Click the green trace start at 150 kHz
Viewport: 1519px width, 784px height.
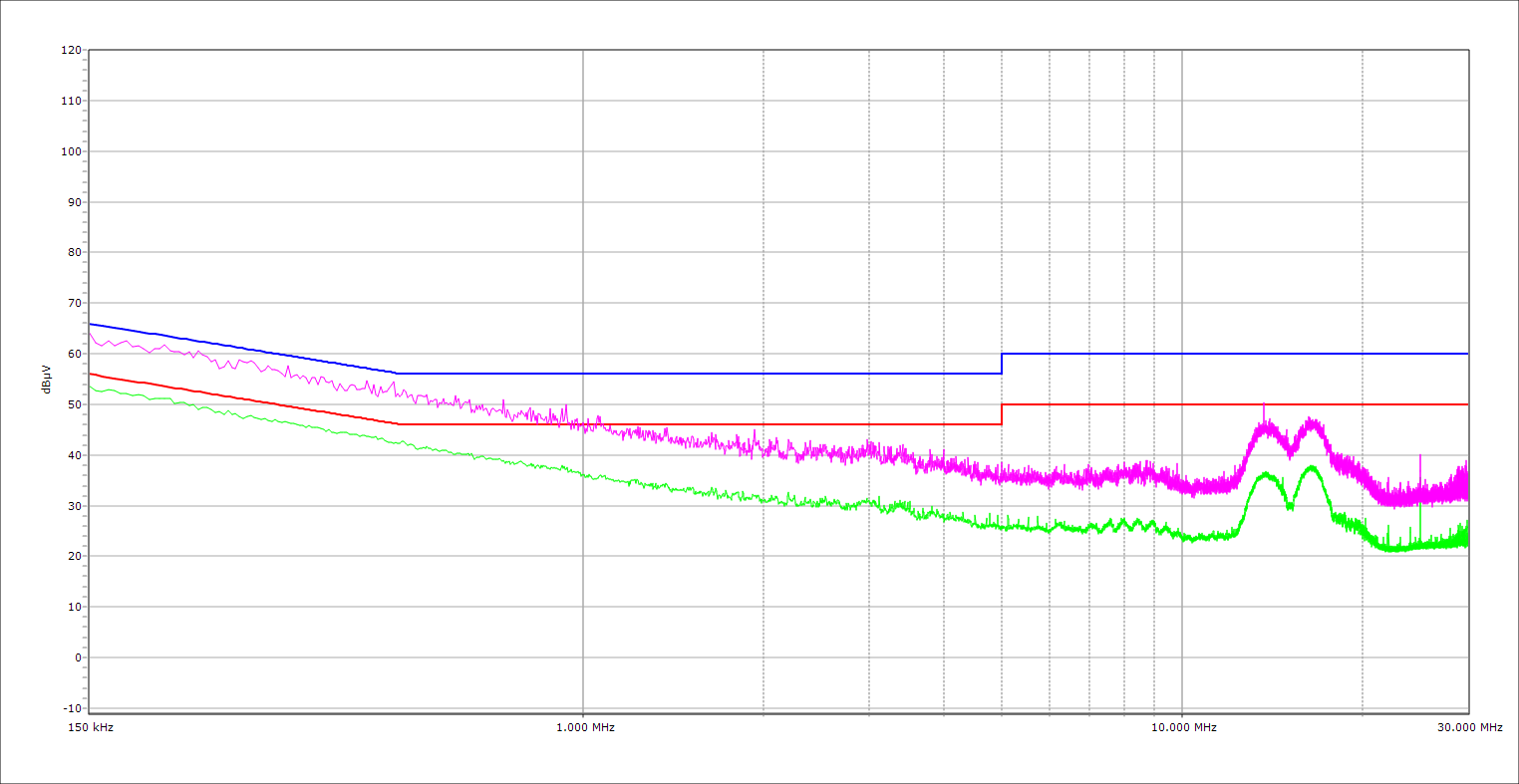tap(91, 387)
